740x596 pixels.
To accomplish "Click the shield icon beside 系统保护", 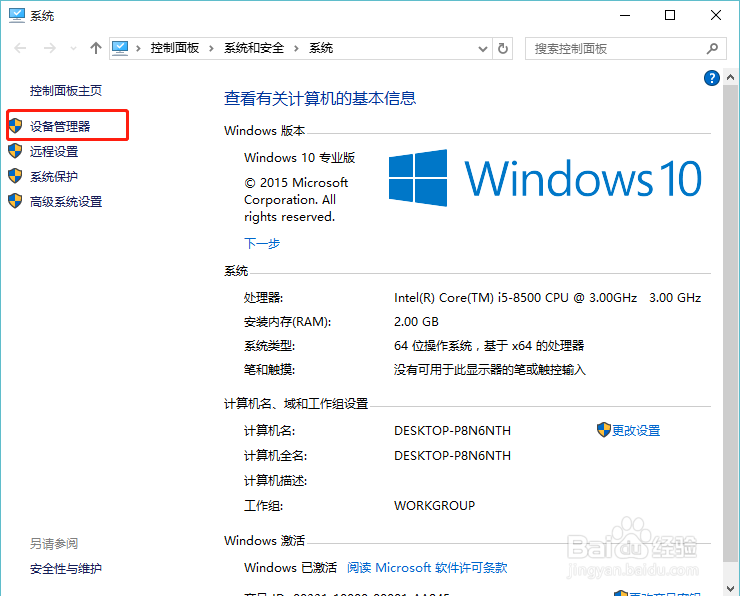I will pos(16,176).
